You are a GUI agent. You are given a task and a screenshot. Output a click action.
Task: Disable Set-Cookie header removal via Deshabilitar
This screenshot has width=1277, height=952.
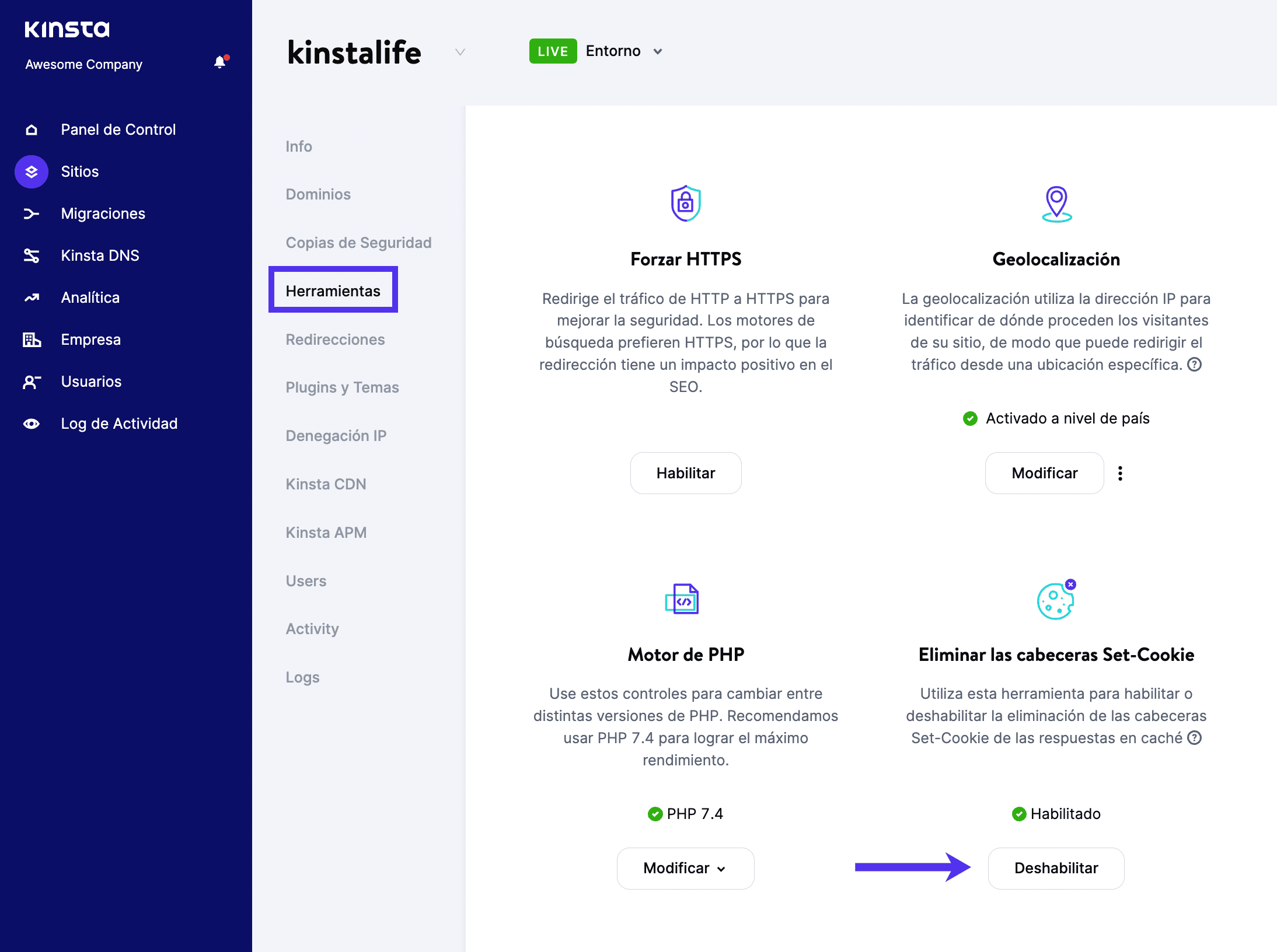pyautogui.click(x=1055, y=868)
